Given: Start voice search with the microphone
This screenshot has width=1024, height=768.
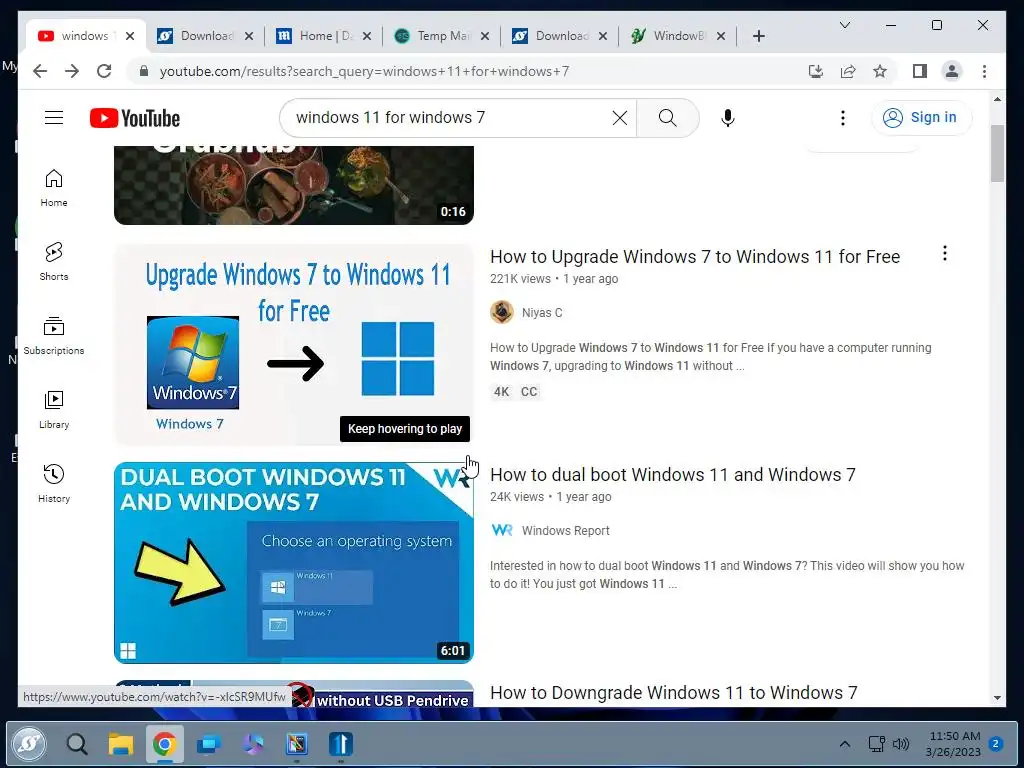Looking at the screenshot, I should (728, 118).
